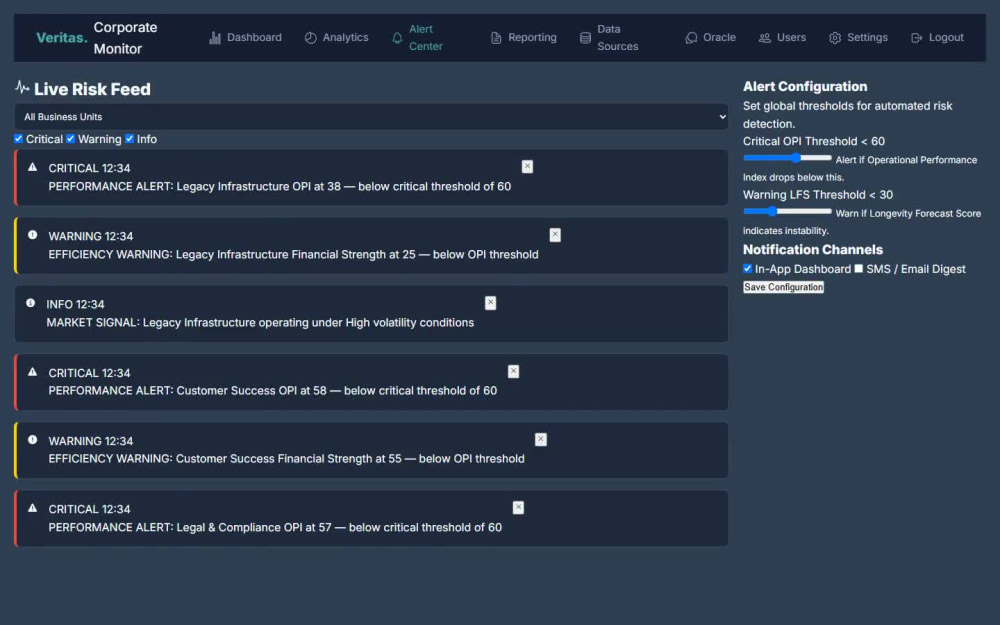This screenshot has height=625, width=1000.
Task: Click the Oracle chat bubble icon
Action: pyautogui.click(x=691, y=38)
